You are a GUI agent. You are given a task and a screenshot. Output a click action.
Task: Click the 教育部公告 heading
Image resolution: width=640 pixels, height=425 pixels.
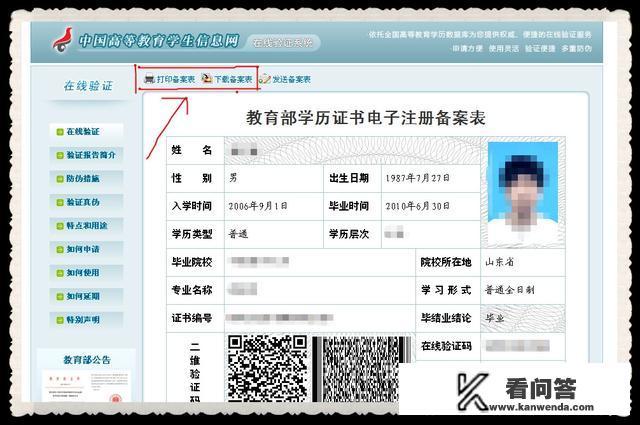pyautogui.click(x=87, y=360)
